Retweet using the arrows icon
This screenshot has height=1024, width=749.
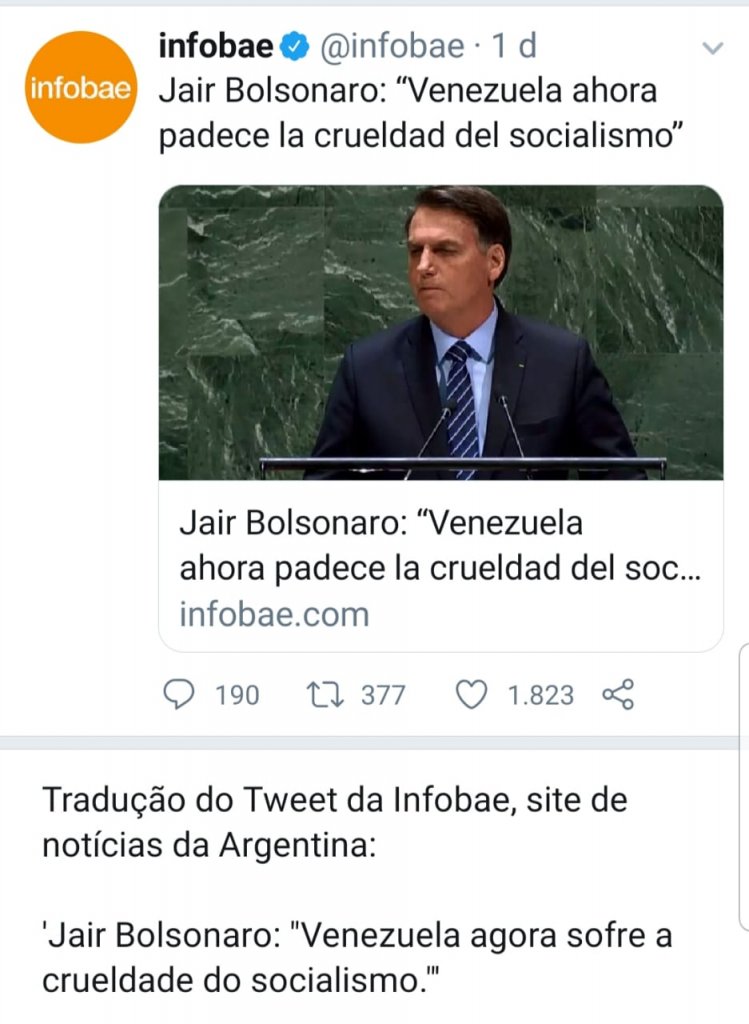pos(325,695)
